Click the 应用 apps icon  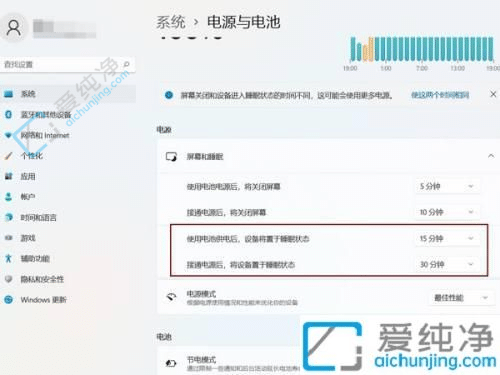(8, 176)
